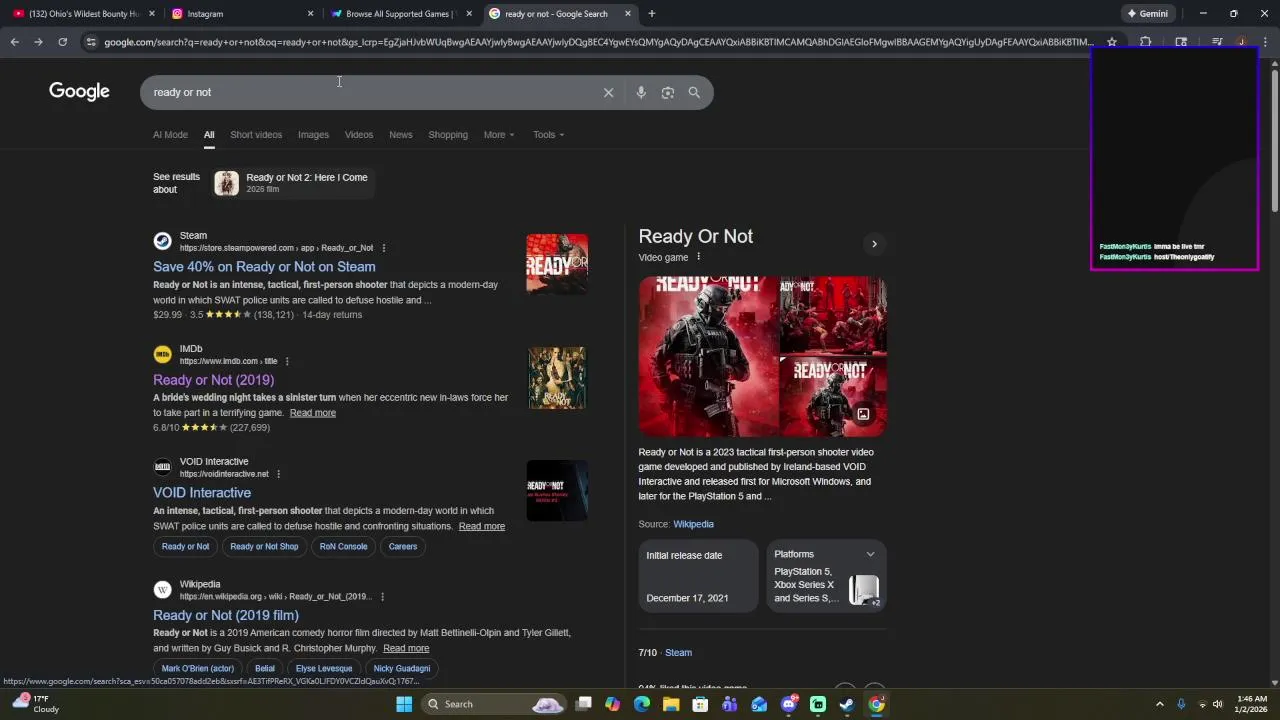The image size is (1280, 720).
Task: Open the Windows Start menu
Action: [x=404, y=704]
